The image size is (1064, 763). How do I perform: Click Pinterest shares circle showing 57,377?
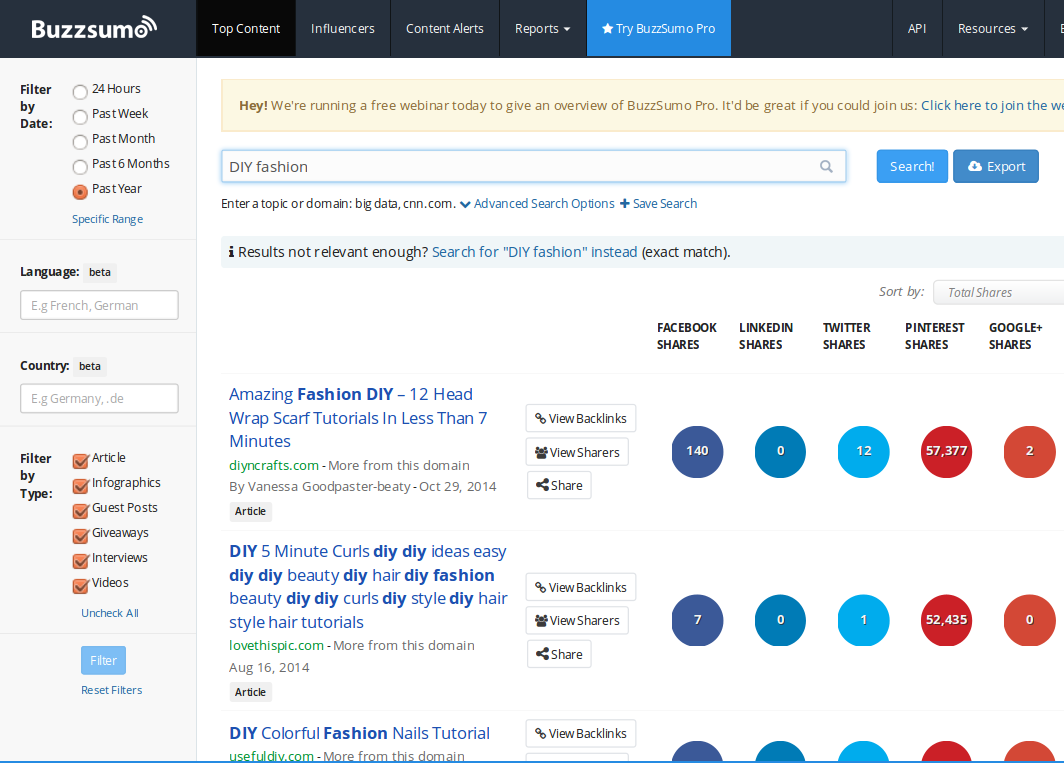[x=947, y=451]
